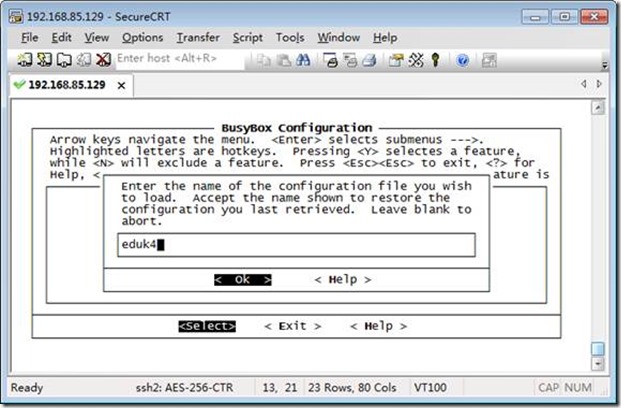Minimize the SecureCRT window
Viewport: 621px width, 408px height.
(535, 17)
